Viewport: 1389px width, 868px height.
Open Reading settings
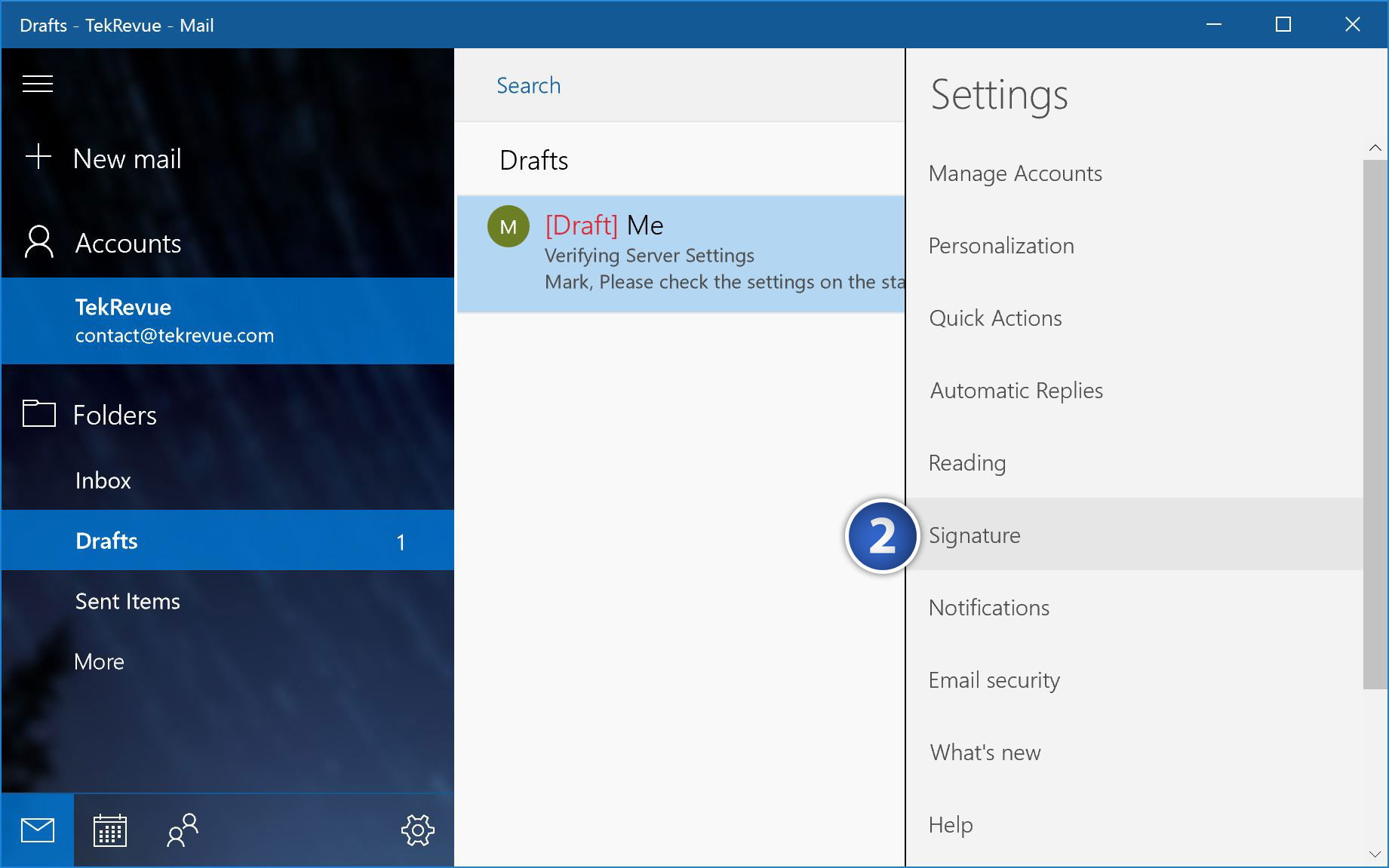click(x=1135, y=463)
